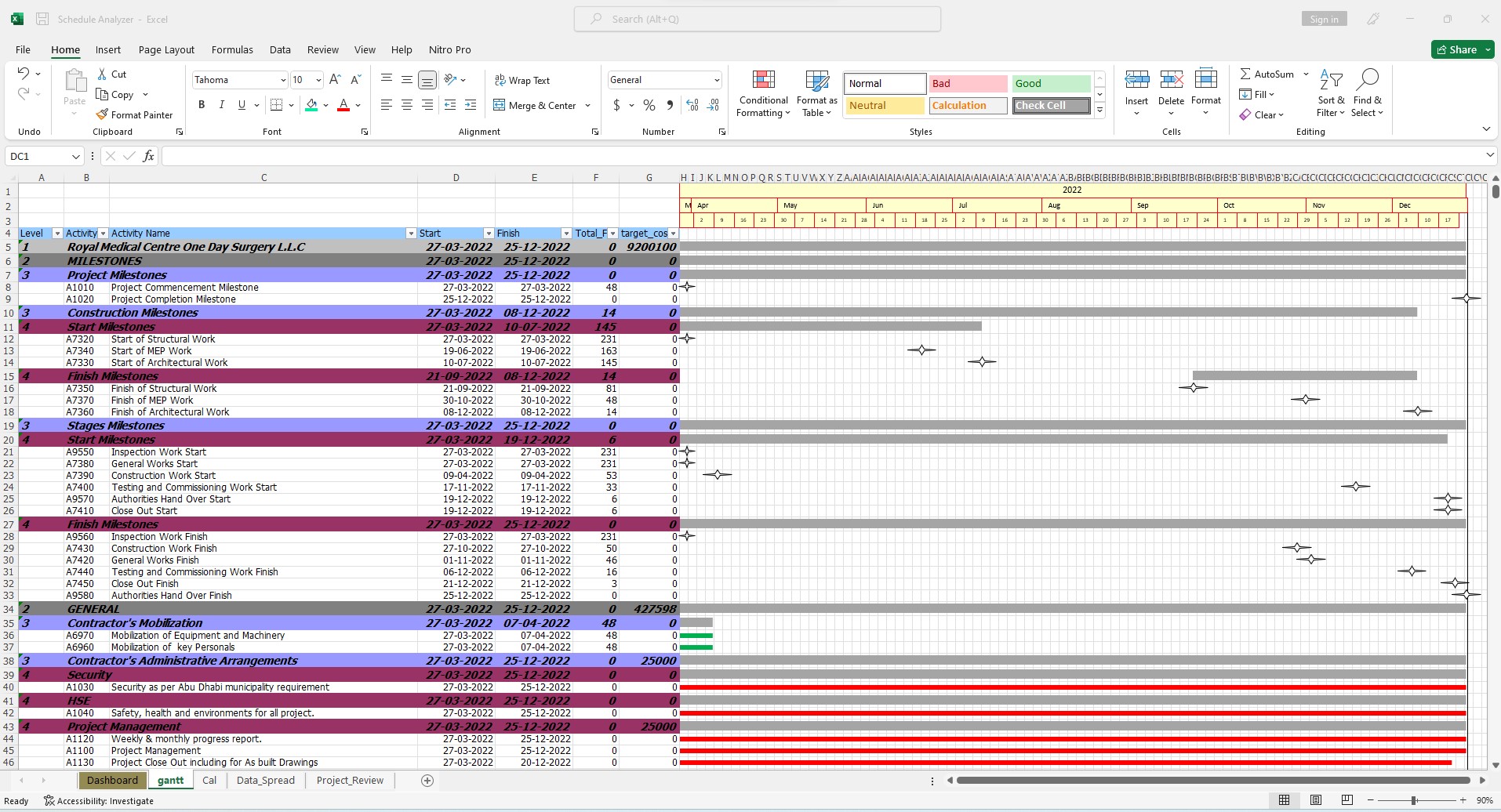Open the Activity Name column filter dropdown
Viewport: 1501px width, 812px height.
(x=410, y=234)
